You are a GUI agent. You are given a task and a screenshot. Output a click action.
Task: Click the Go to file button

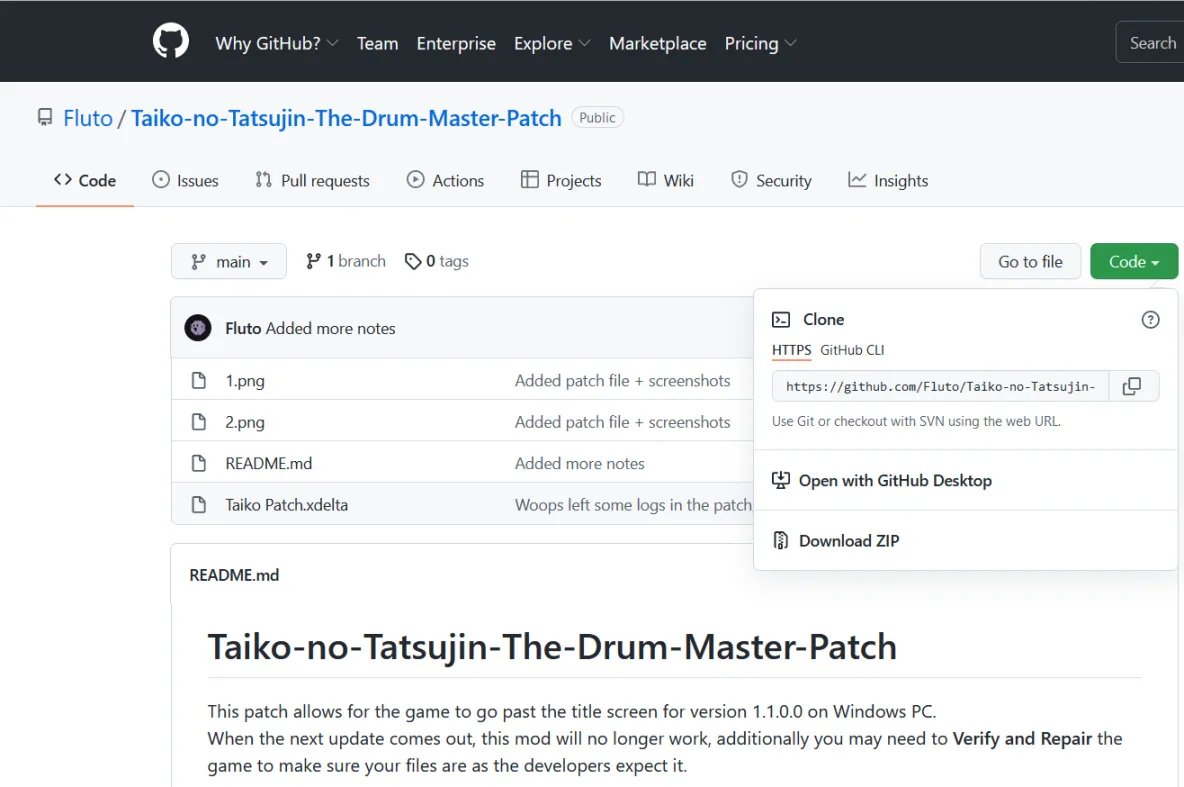coord(1030,262)
